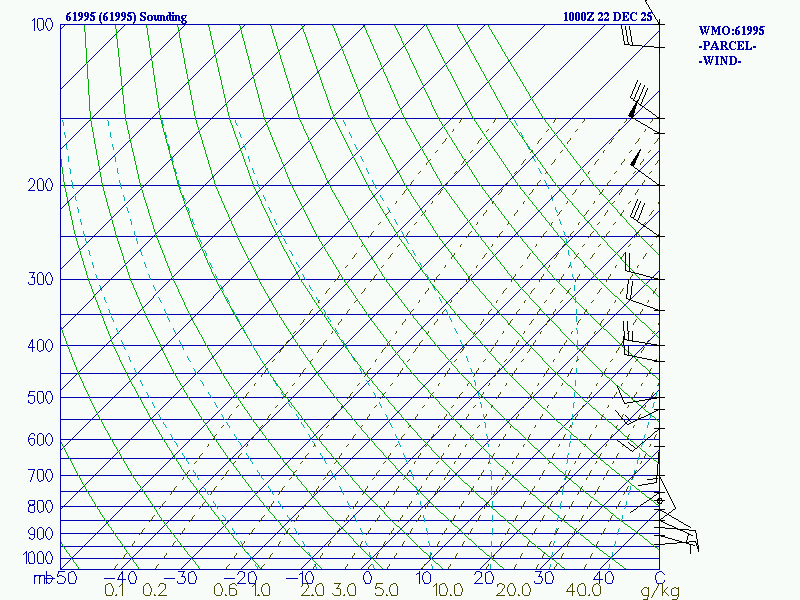Click the -20 temperature axis label

click(240, 578)
